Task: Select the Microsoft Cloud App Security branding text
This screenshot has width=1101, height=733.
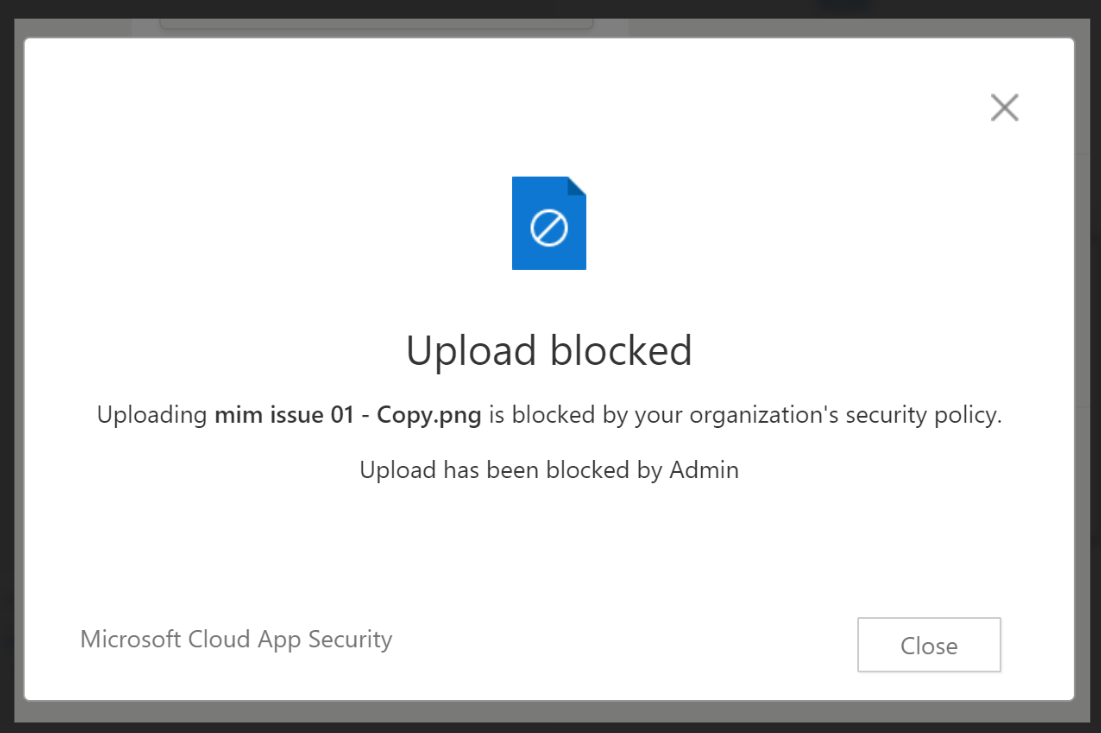Action: point(235,639)
